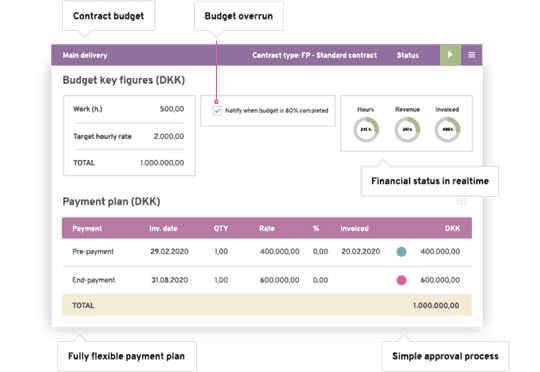The width and height of the screenshot is (540, 372).
Task: Toggle Notify when budget 80% completed checkbox
Action: click(217, 111)
